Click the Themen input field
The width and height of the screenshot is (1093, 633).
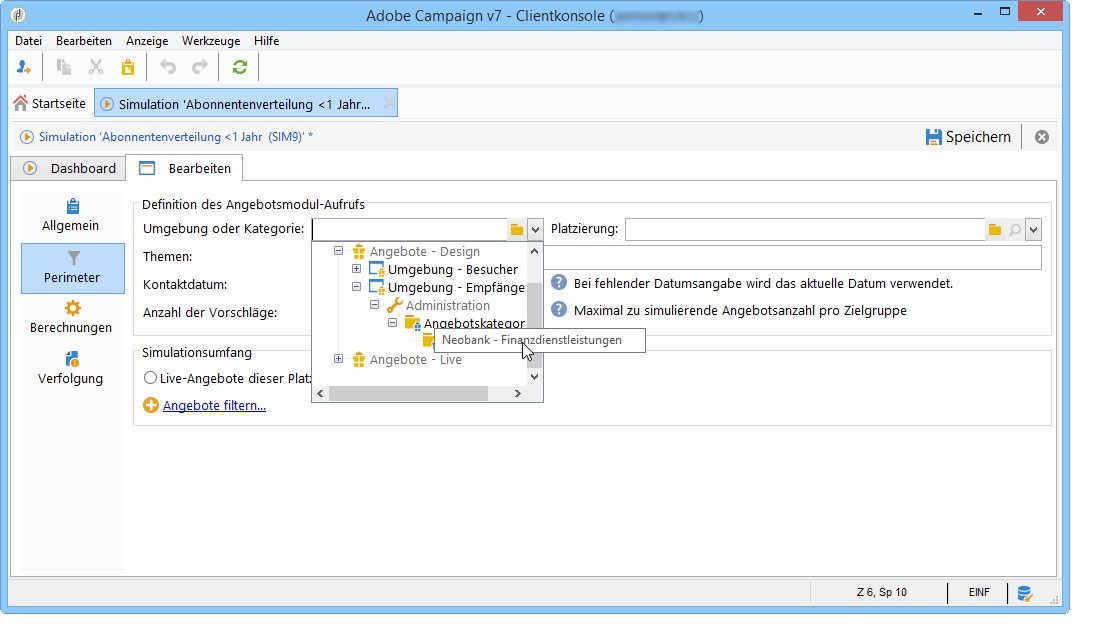click(793, 257)
